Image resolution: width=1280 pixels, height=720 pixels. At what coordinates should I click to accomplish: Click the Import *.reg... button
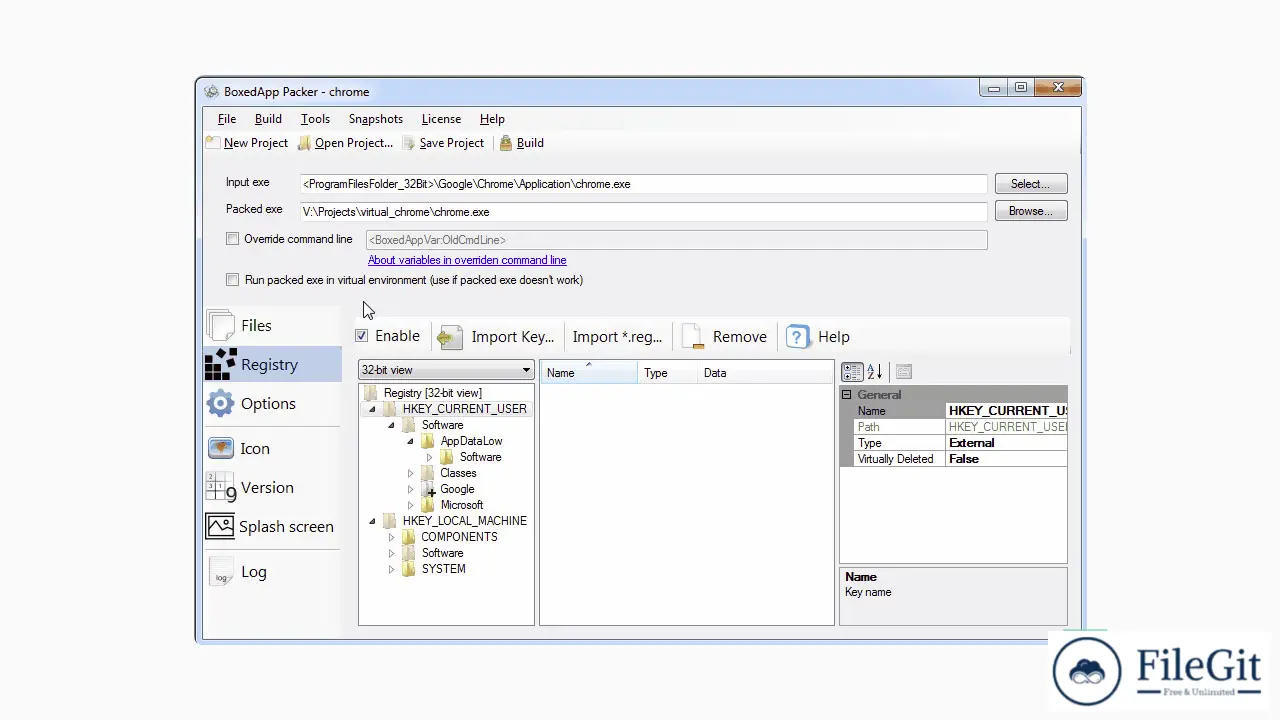[617, 337]
